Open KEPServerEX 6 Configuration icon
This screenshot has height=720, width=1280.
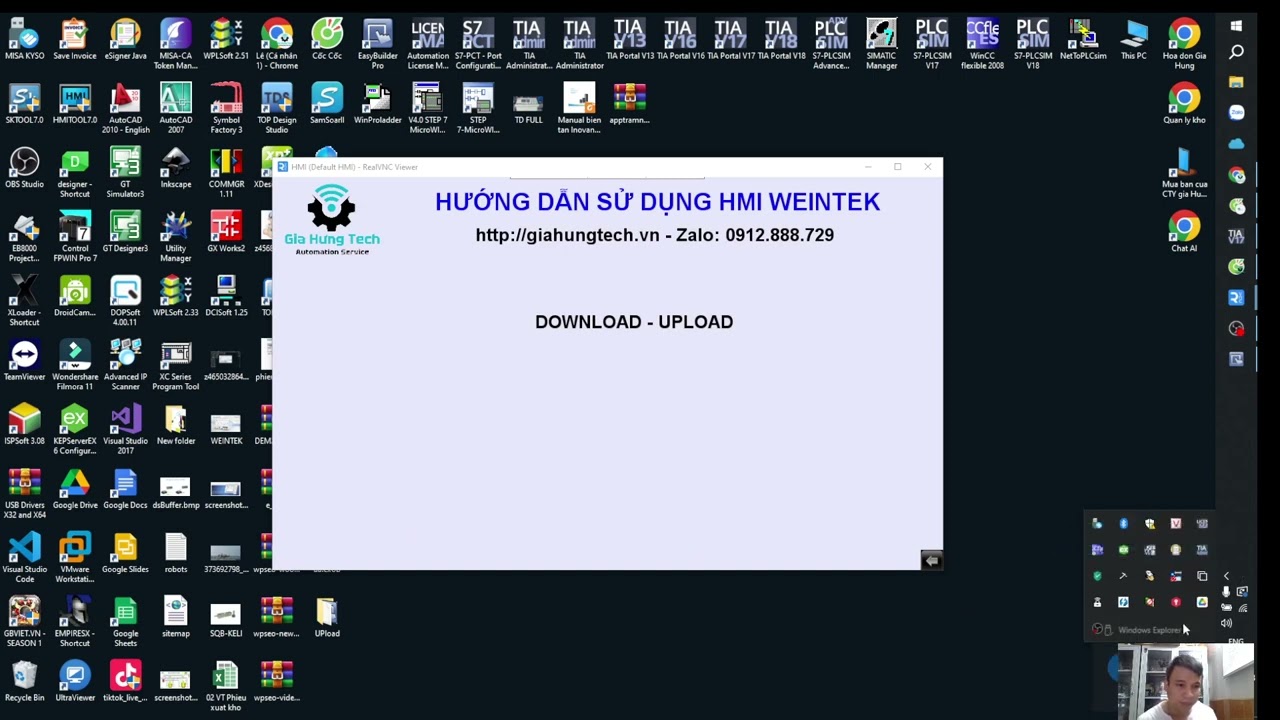pos(75,429)
